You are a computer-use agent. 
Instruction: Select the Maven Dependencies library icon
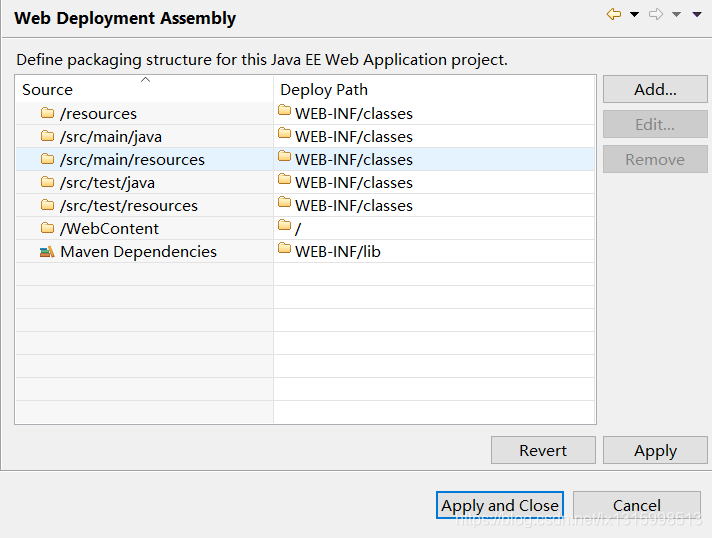pos(47,251)
